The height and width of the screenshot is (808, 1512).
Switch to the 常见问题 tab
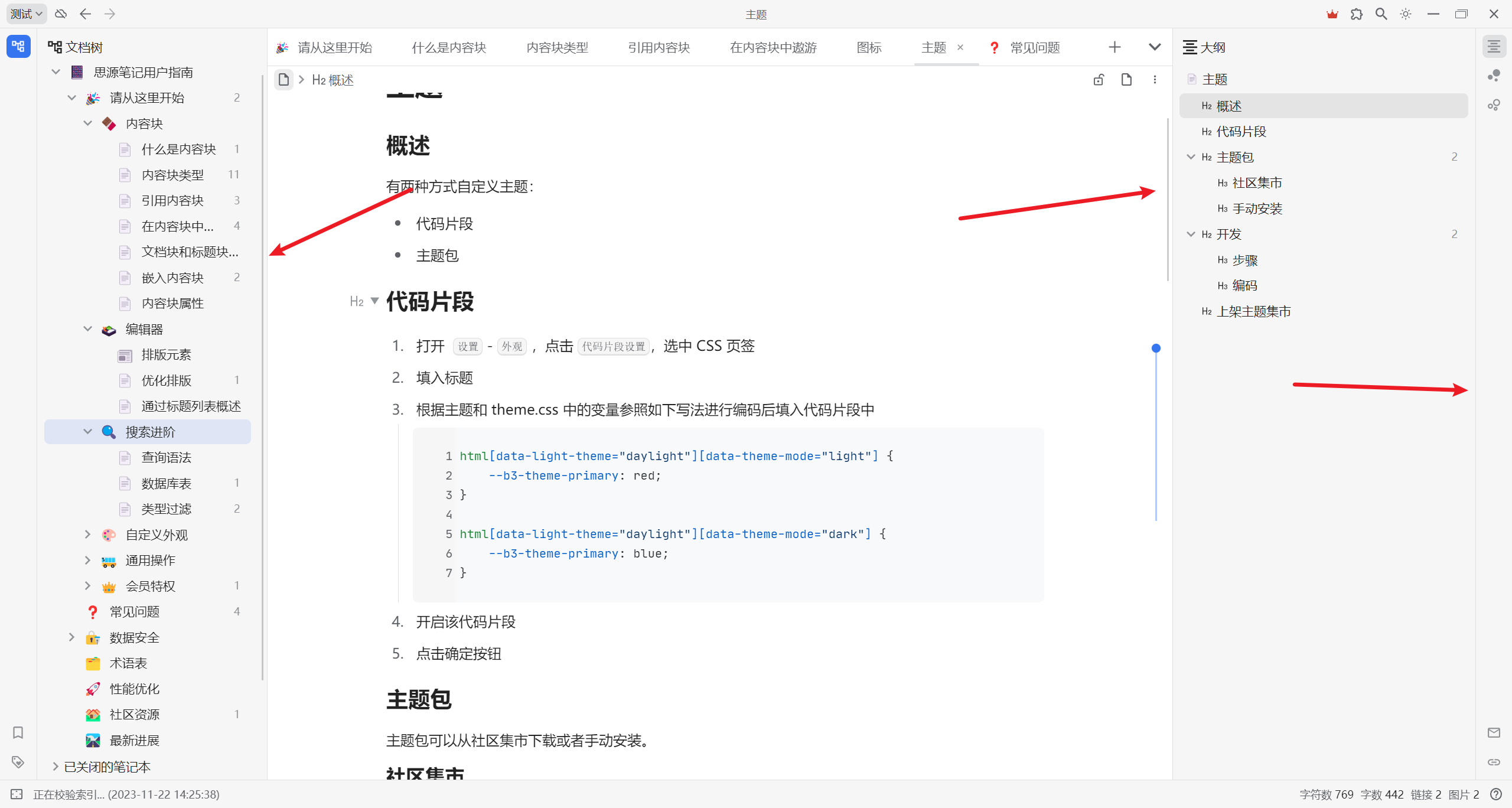tap(1035, 47)
